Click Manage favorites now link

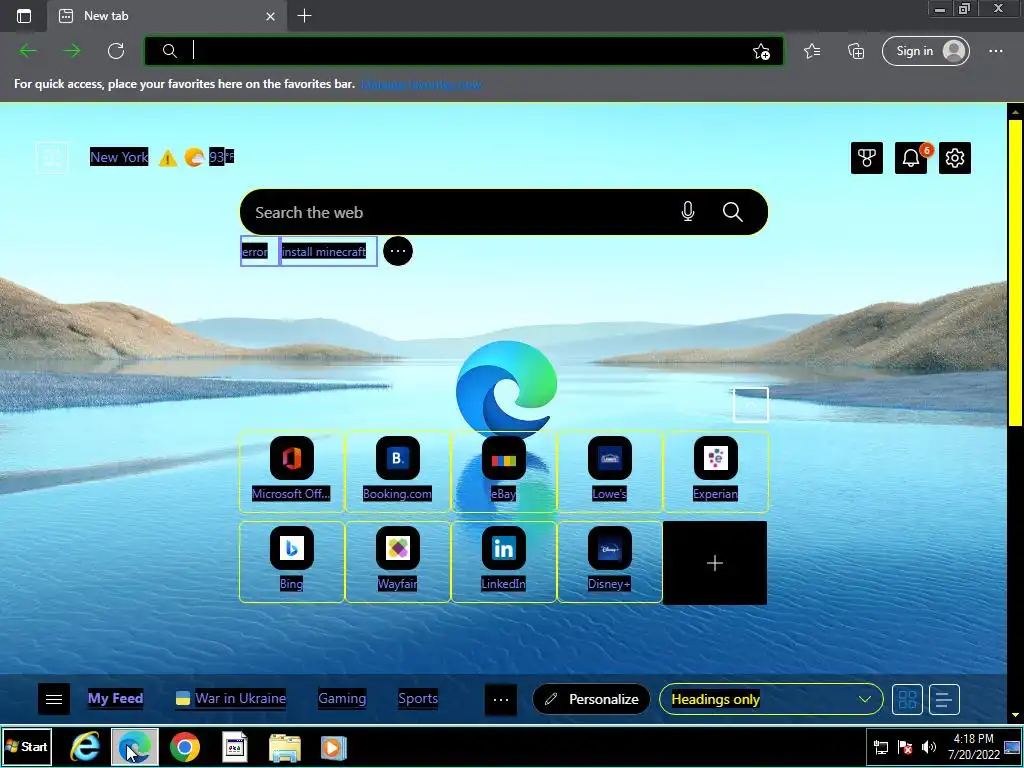click(421, 84)
